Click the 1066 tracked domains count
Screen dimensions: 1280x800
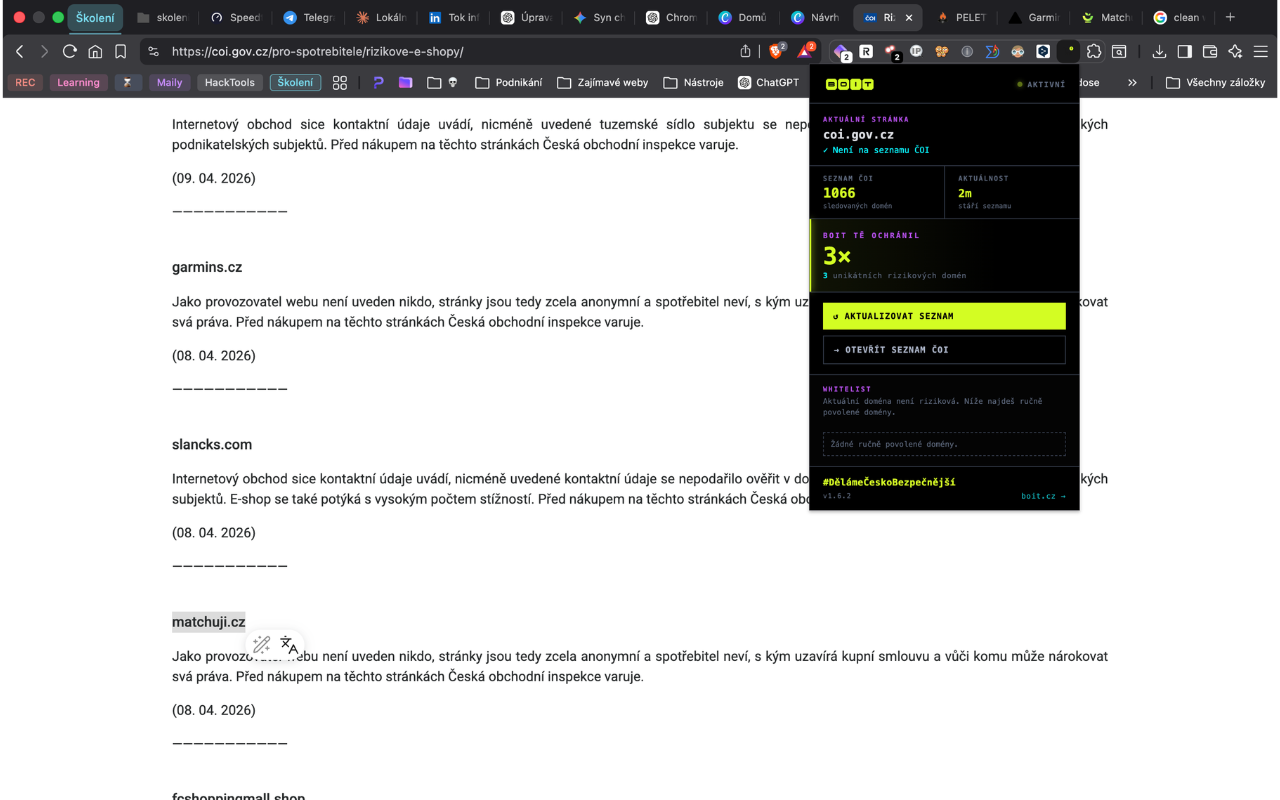click(839, 193)
